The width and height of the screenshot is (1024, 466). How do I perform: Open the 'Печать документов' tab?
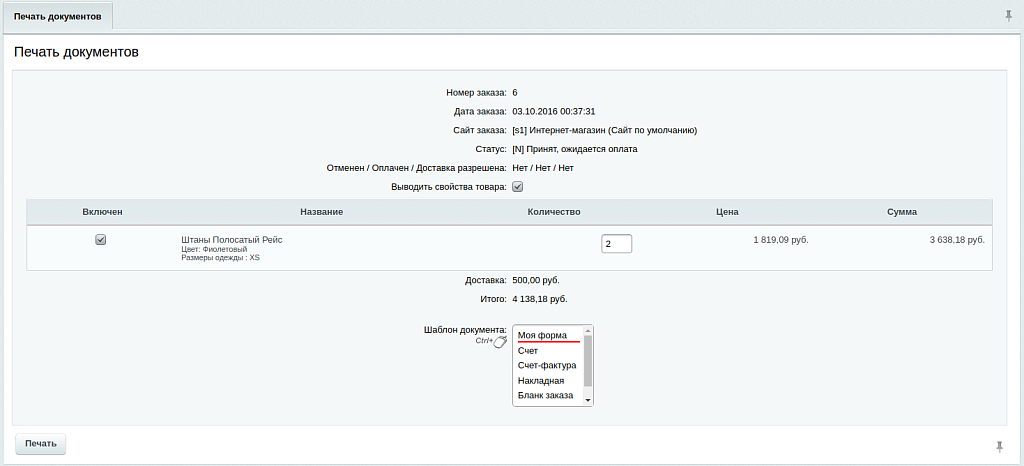(x=57, y=16)
